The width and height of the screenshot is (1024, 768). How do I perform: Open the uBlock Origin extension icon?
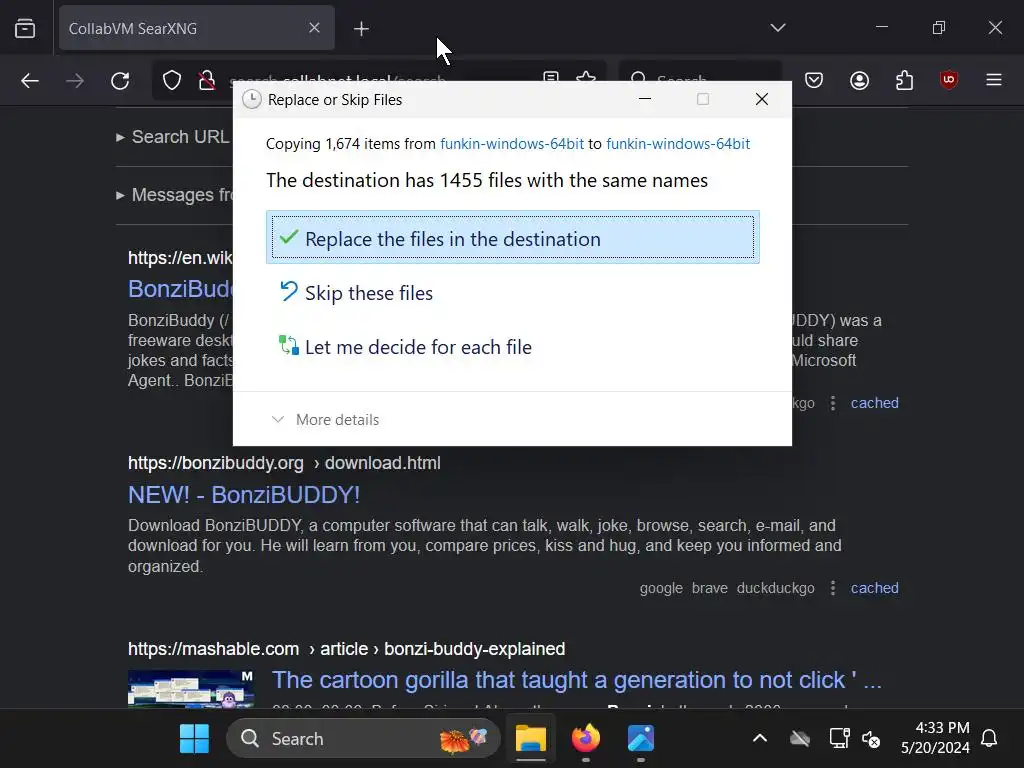tap(949, 80)
